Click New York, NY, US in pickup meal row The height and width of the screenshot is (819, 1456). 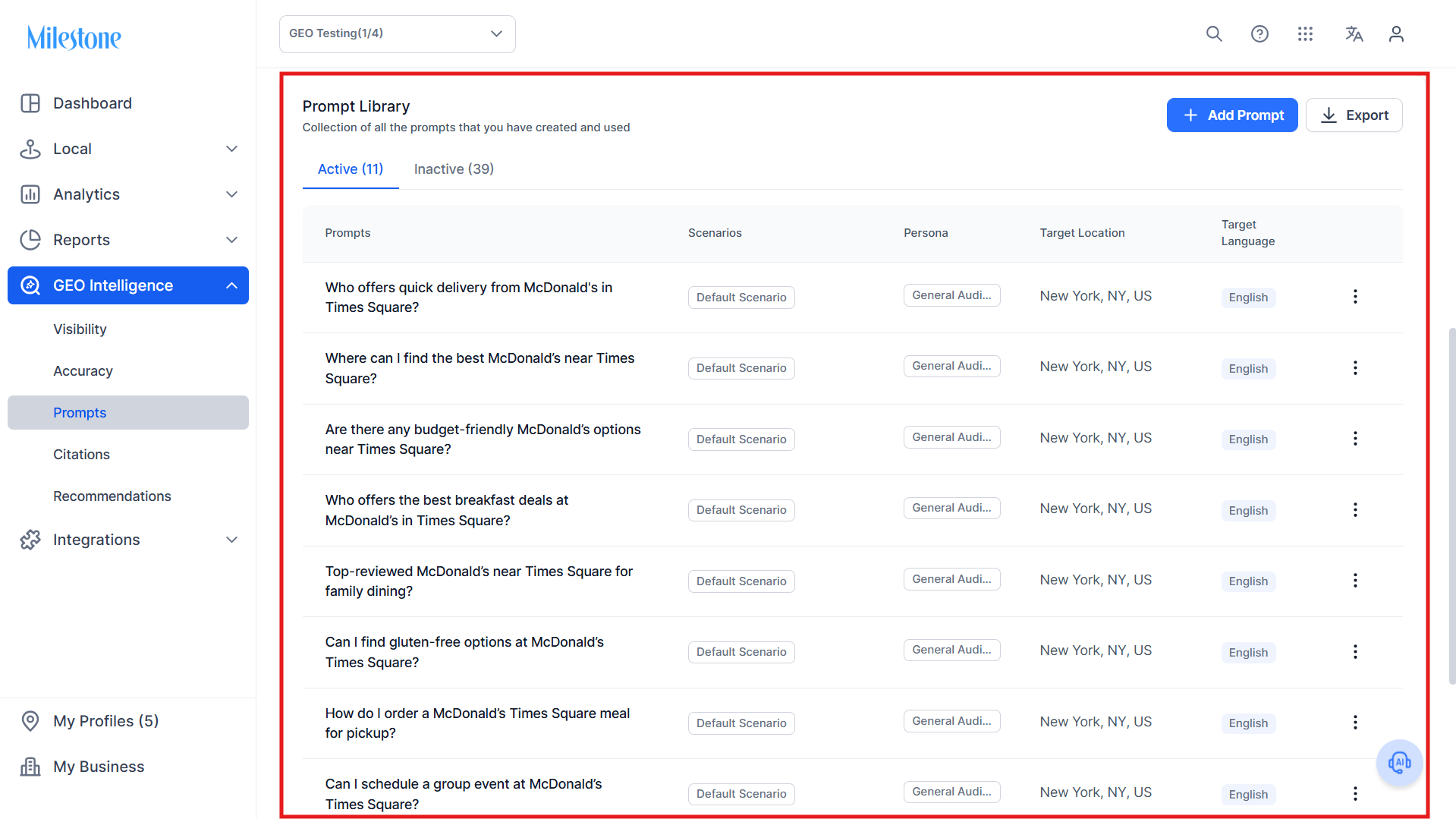(x=1096, y=722)
